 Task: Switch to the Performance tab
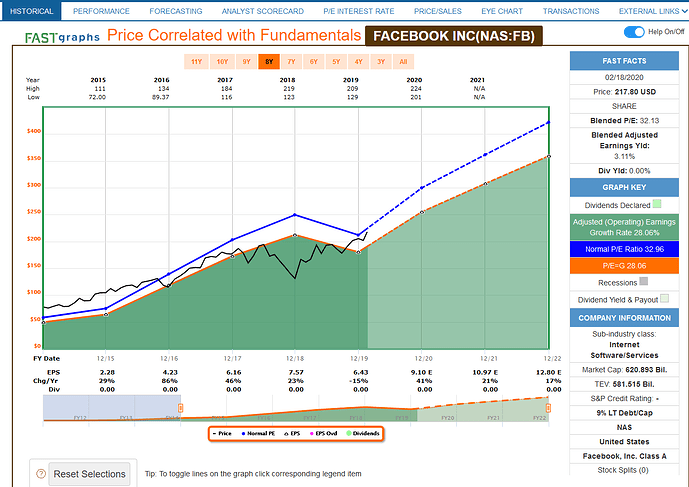101,11
